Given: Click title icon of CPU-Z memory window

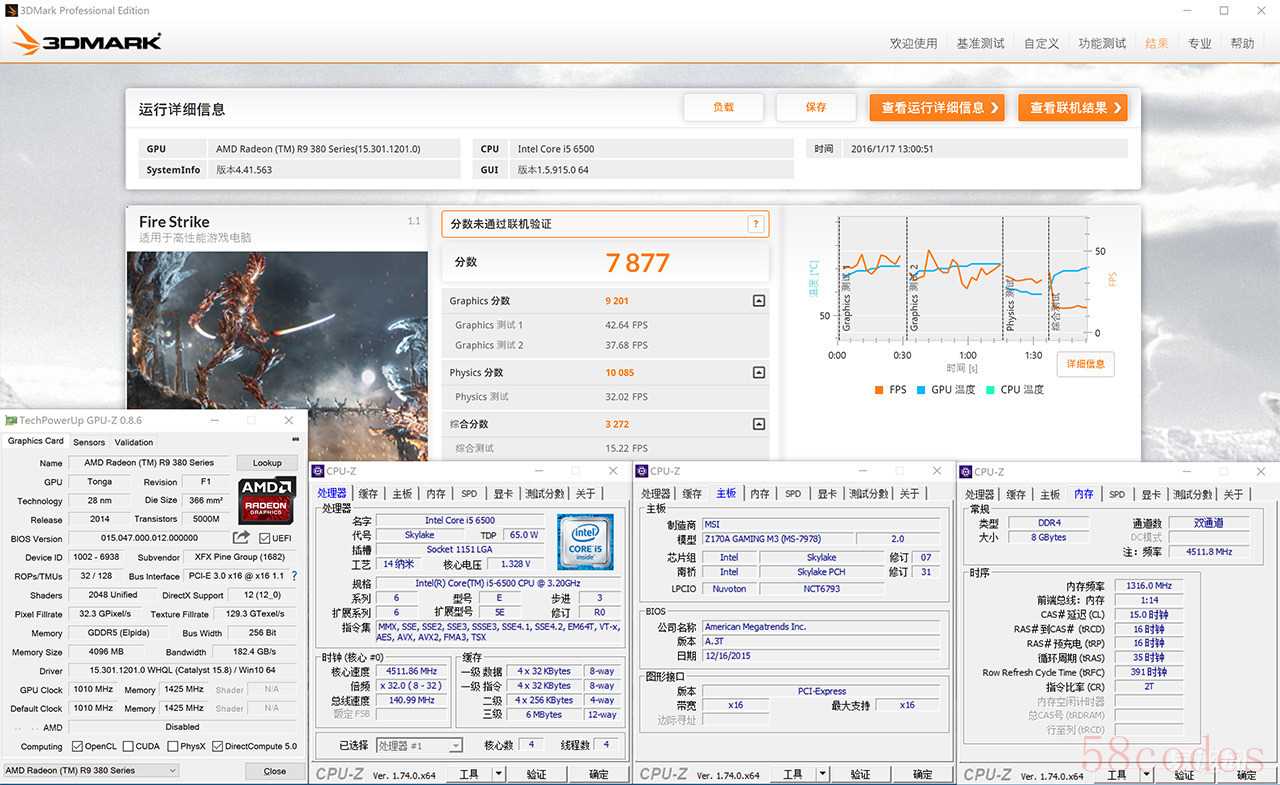Looking at the screenshot, I should pos(966,471).
